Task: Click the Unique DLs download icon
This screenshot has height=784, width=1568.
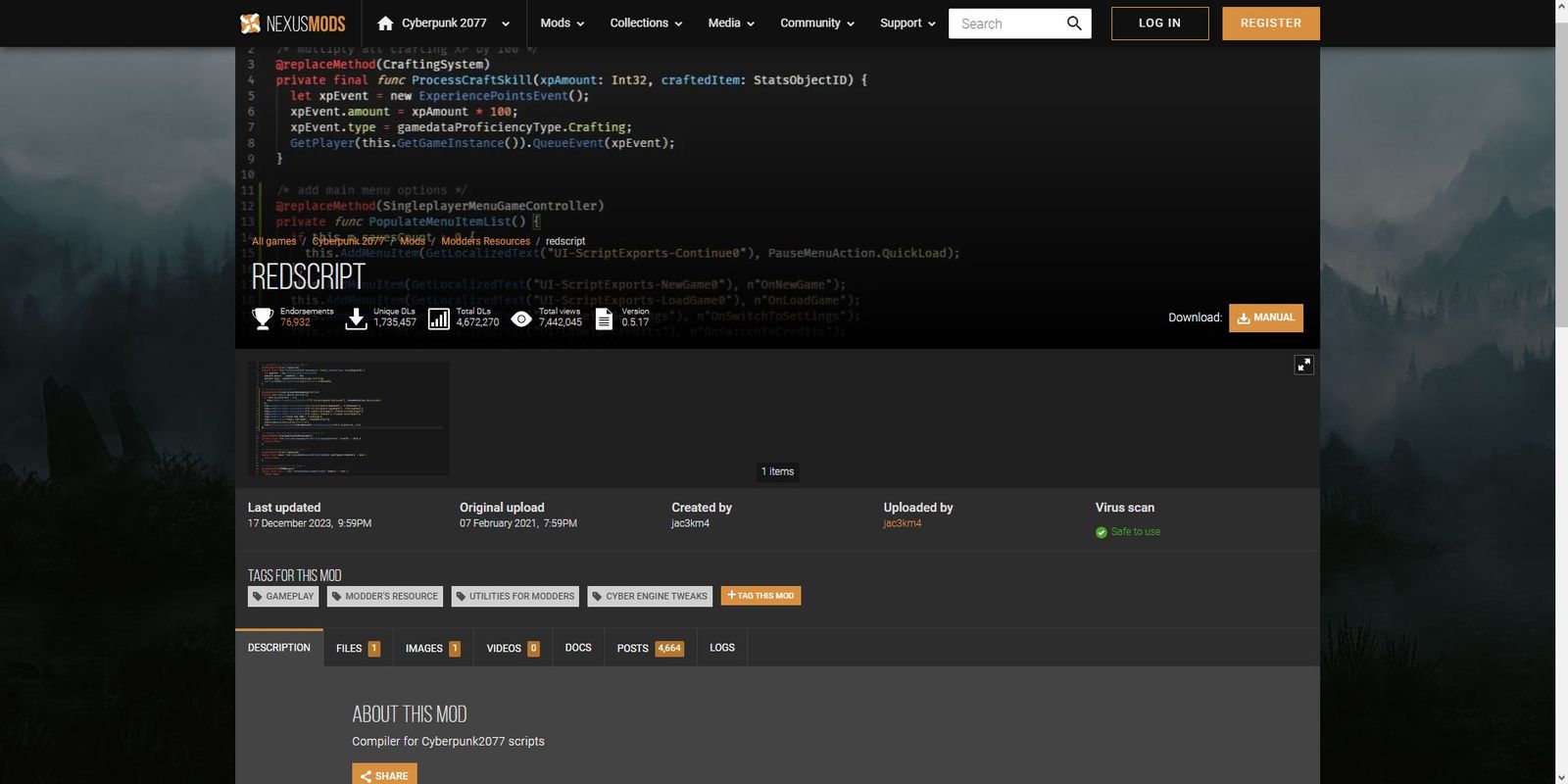Action: click(357, 318)
